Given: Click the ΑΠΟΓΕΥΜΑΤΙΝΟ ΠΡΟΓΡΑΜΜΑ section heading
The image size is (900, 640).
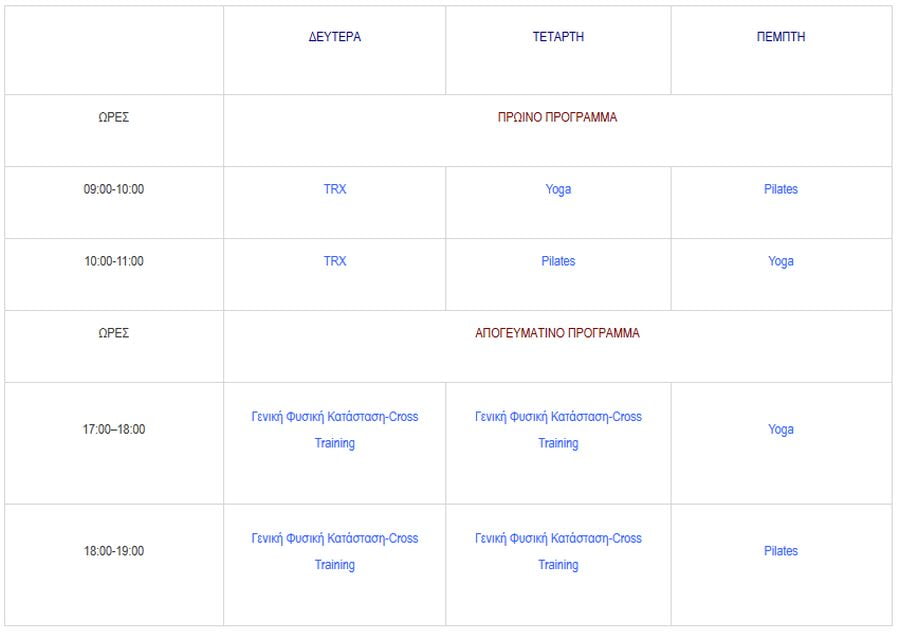Looking at the screenshot, I should pos(557,333).
